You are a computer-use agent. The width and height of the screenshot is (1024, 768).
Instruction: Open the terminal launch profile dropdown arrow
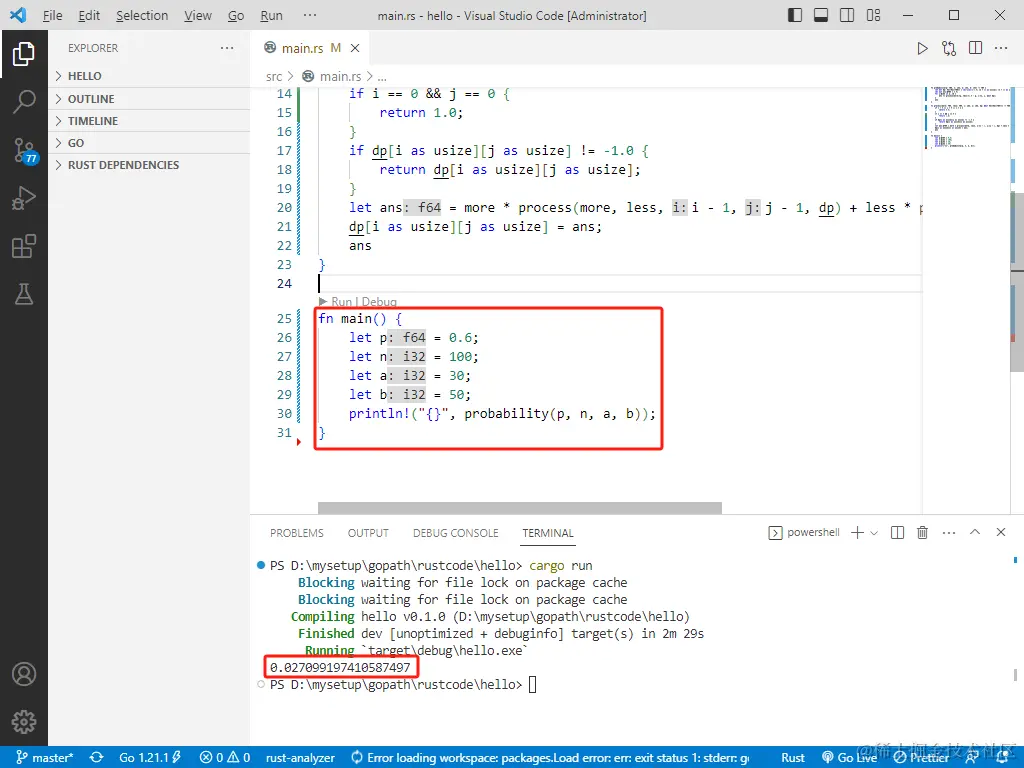(874, 533)
